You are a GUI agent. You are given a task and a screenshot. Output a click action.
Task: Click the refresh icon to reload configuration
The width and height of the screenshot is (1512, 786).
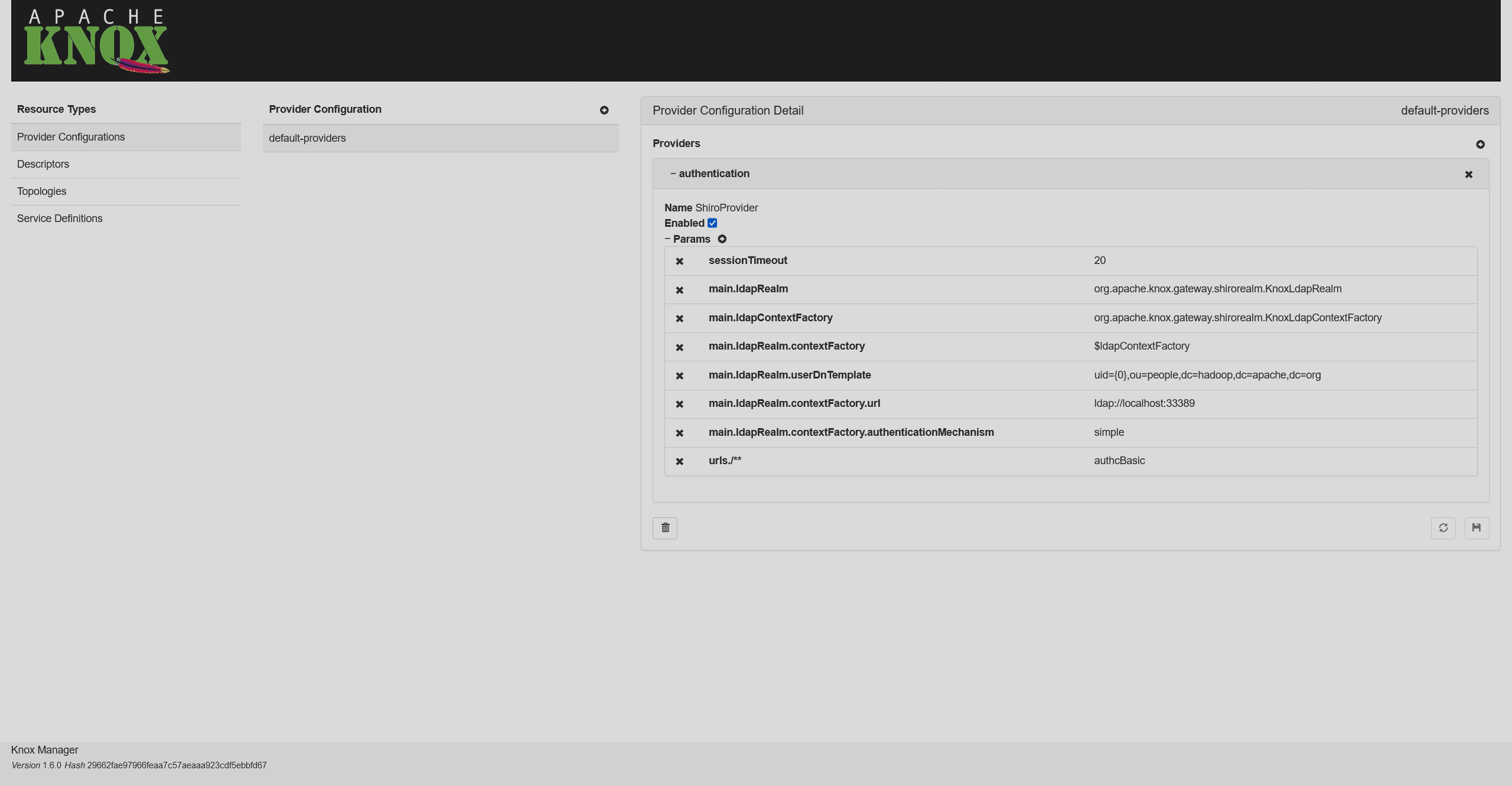[x=1443, y=528]
